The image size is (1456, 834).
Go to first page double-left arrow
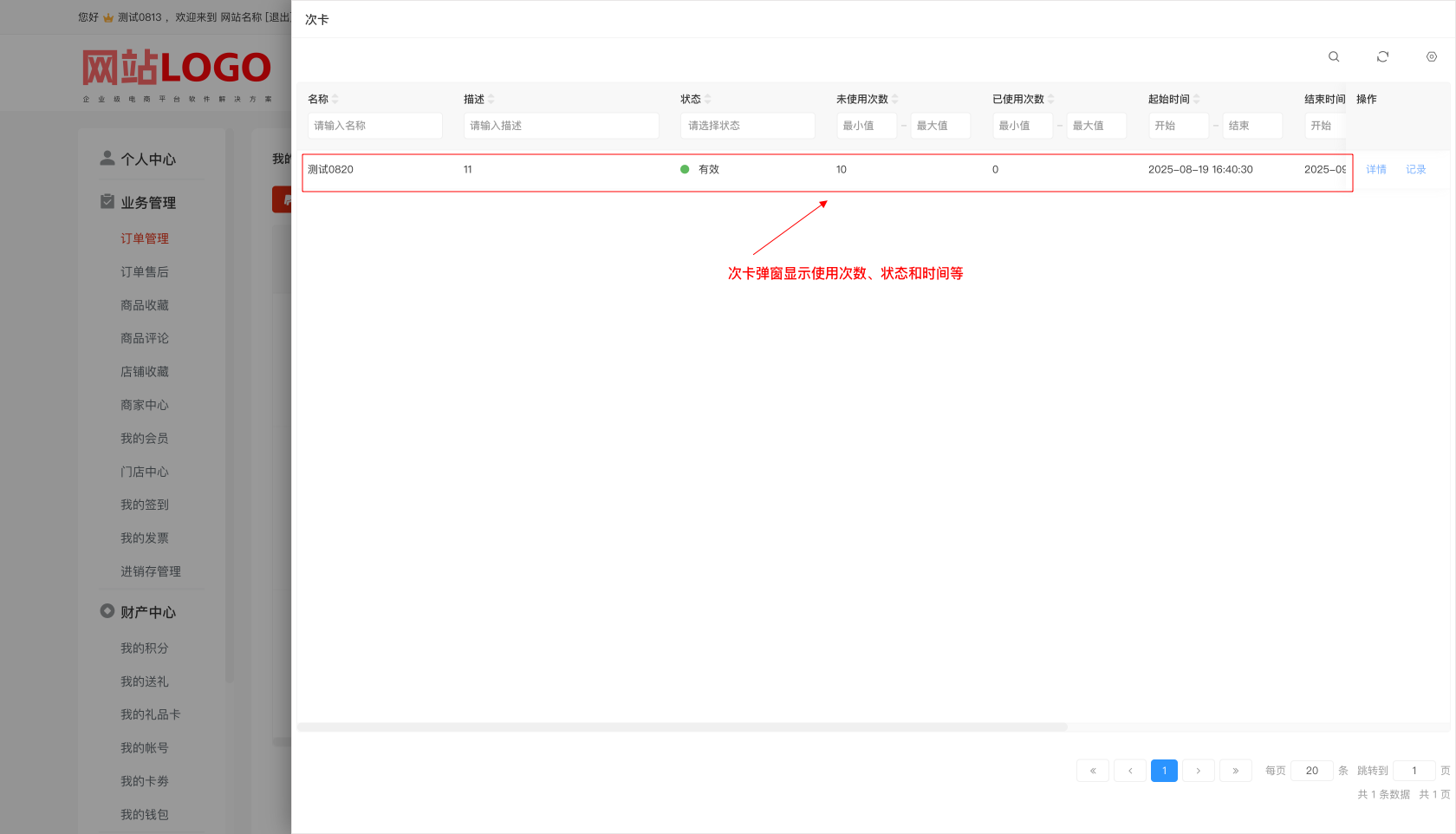[1092, 771]
